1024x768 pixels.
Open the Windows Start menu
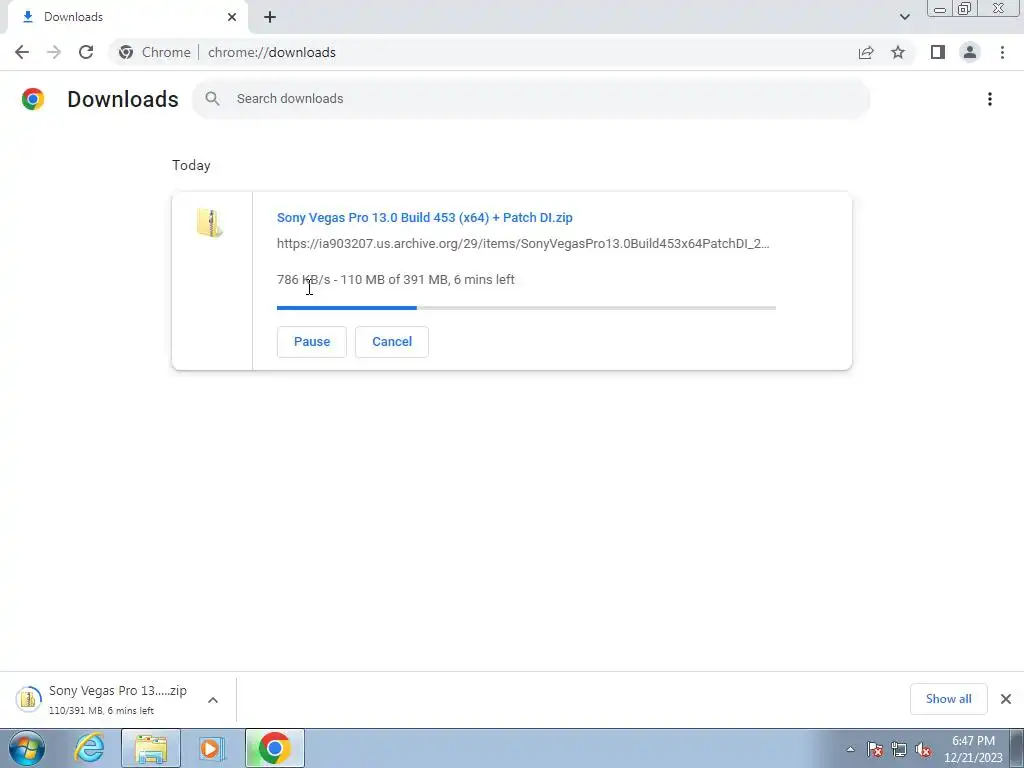tap(27, 748)
